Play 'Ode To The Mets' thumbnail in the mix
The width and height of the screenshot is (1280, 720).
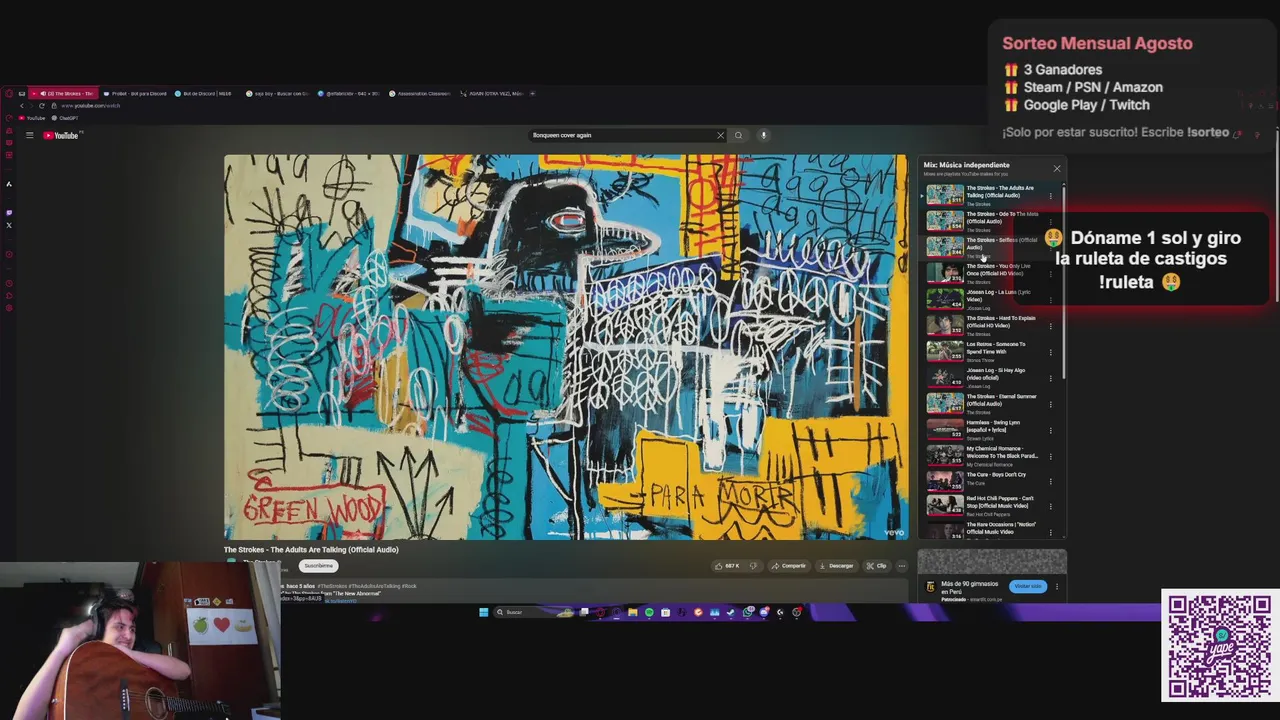(945, 221)
